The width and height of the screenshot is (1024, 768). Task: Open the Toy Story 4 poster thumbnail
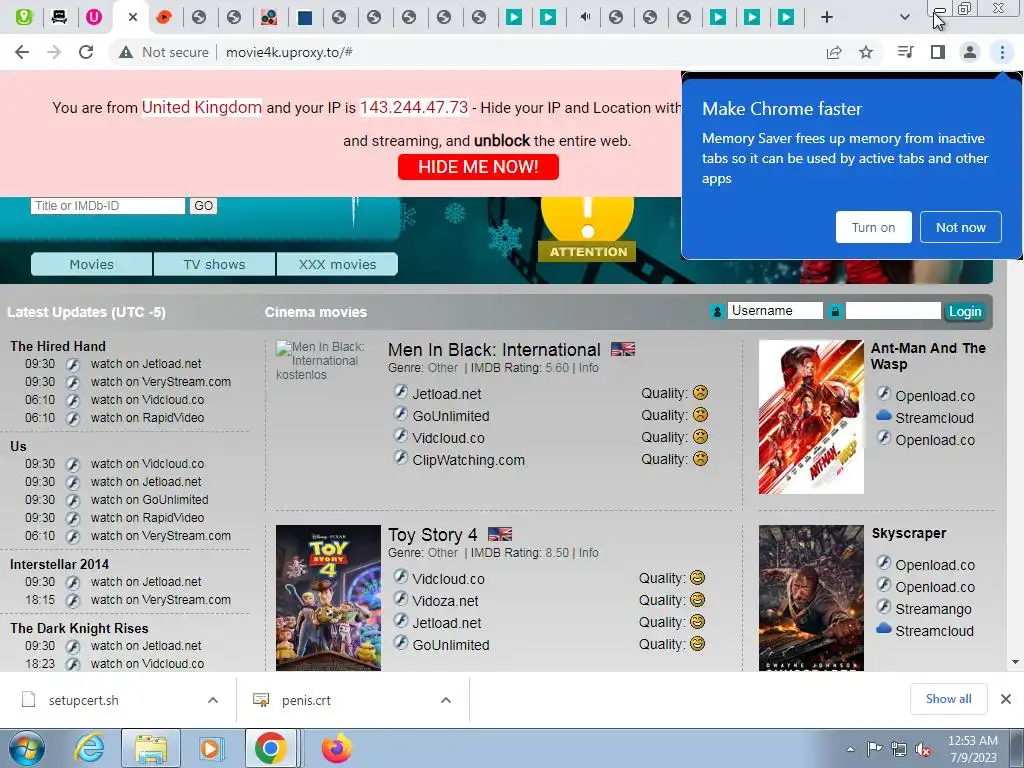(x=328, y=598)
